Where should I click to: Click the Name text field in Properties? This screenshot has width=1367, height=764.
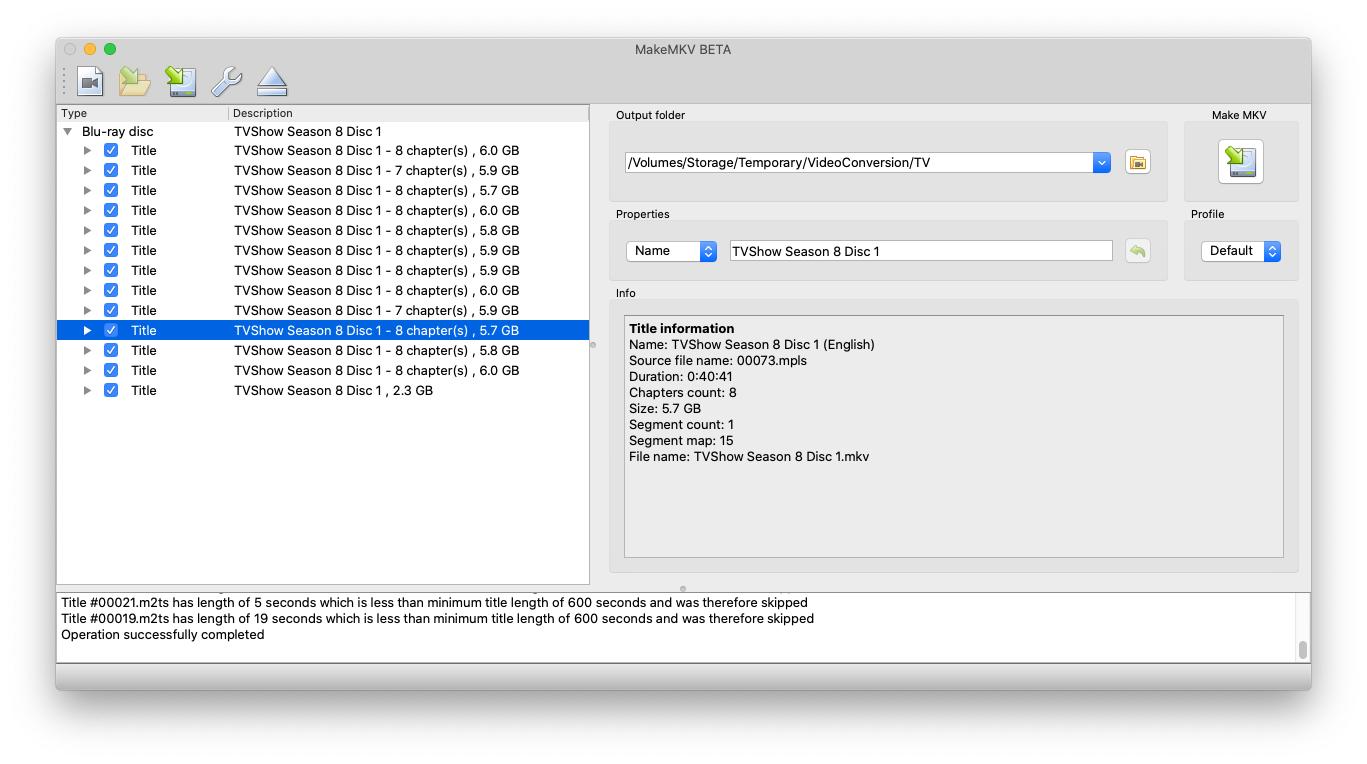pos(921,251)
